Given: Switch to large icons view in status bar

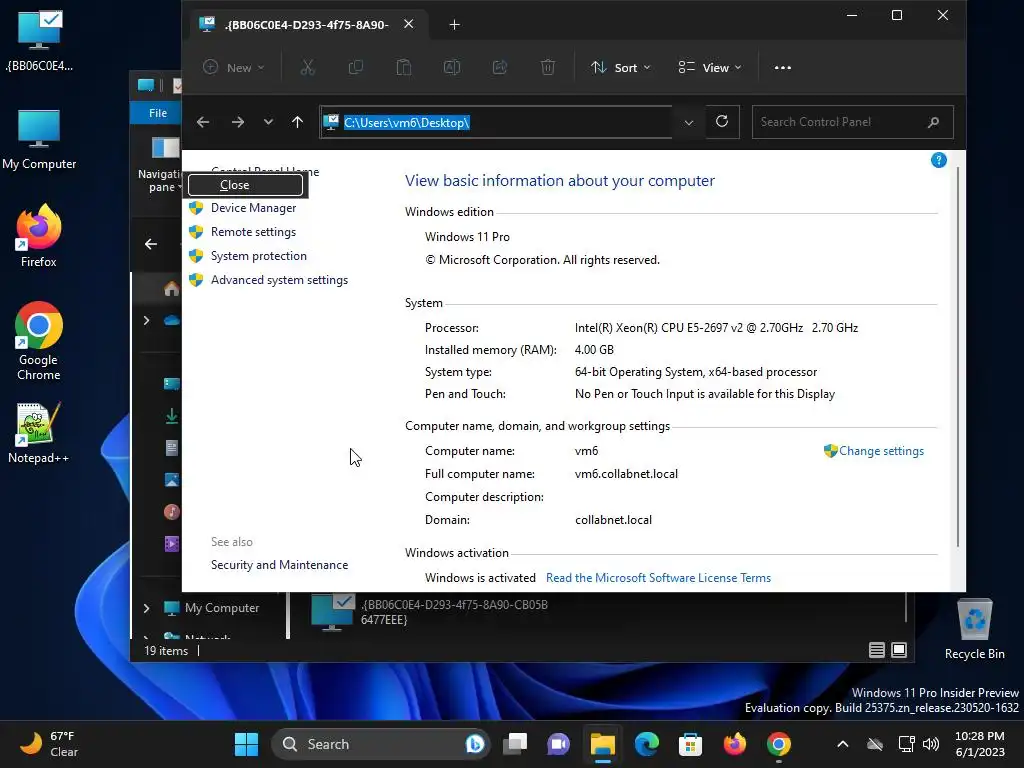Looking at the screenshot, I should pyautogui.click(x=899, y=650).
